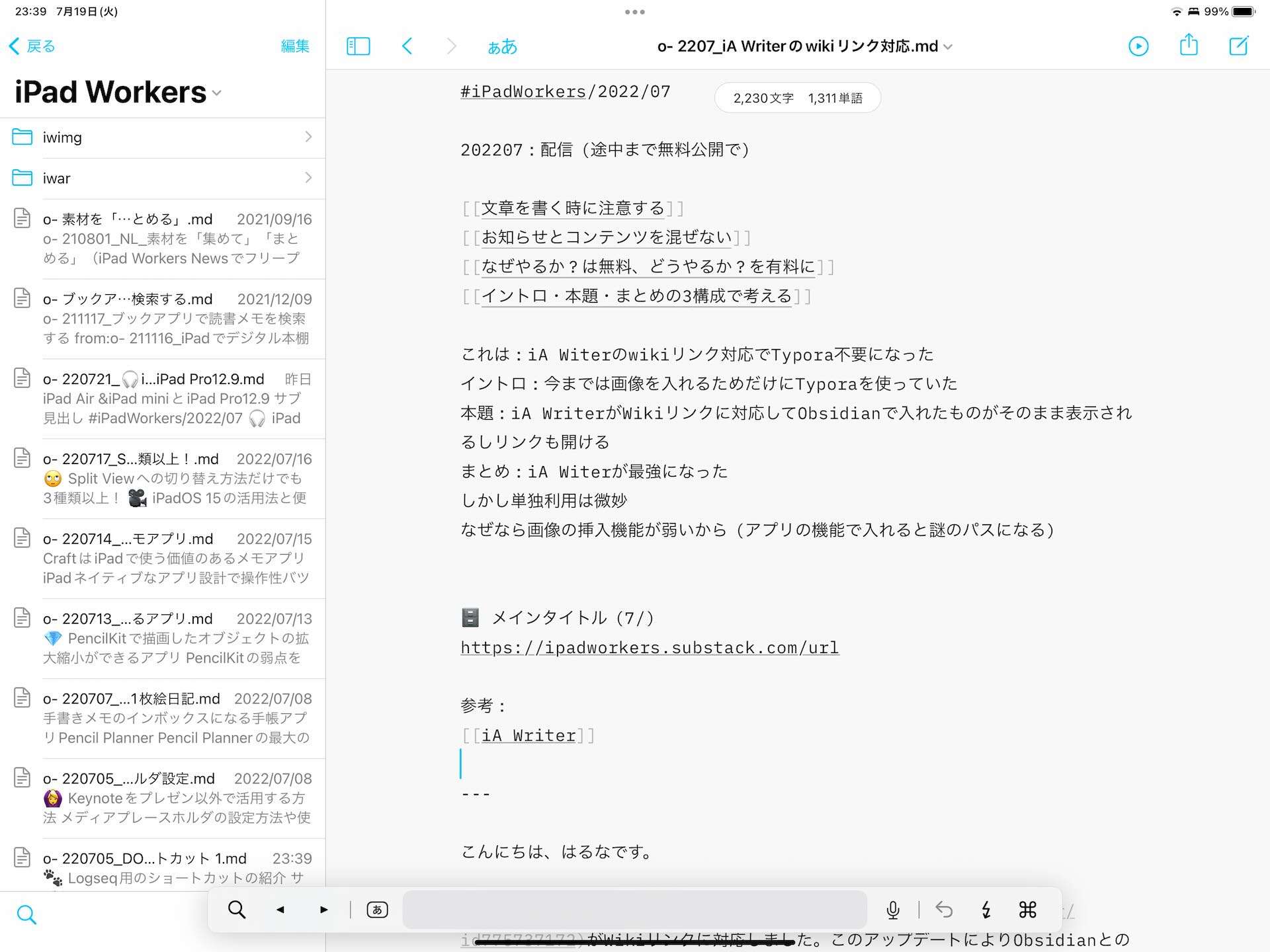Open the iA Writer wiki link
Image resolution: width=1270 pixels, height=952 pixels.
coord(529,736)
